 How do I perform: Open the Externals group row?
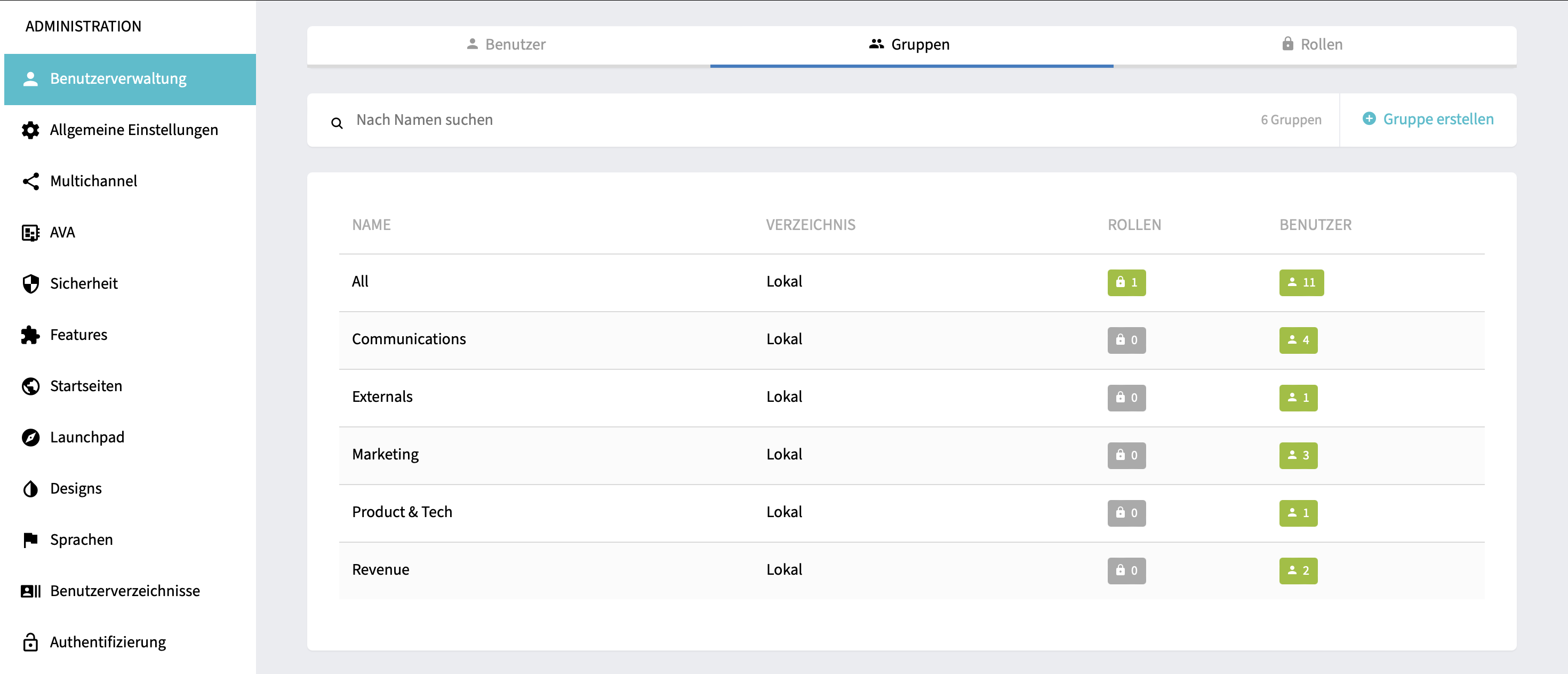912,398
